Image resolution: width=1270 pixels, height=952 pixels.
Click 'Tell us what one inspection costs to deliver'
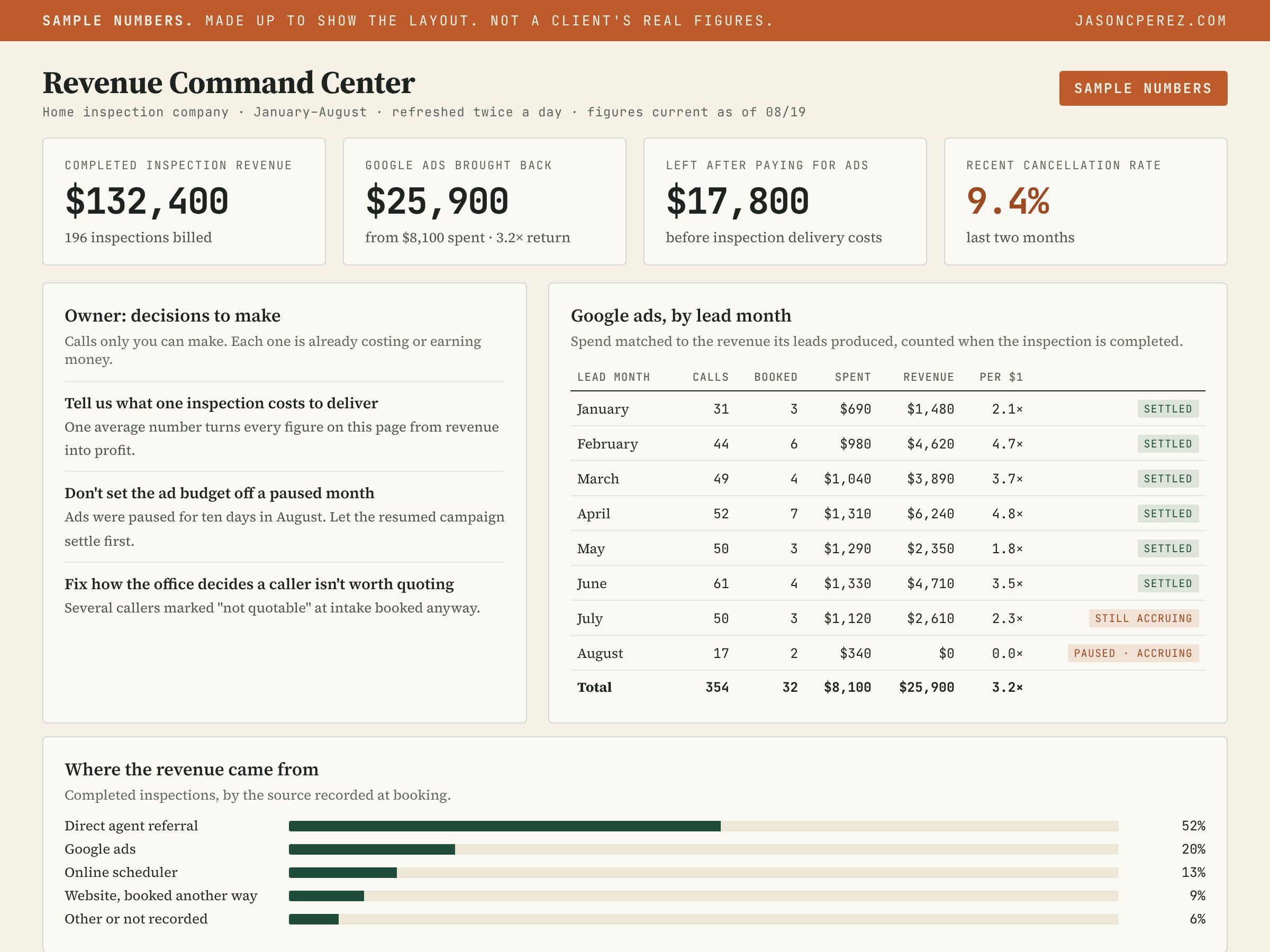coord(221,404)
